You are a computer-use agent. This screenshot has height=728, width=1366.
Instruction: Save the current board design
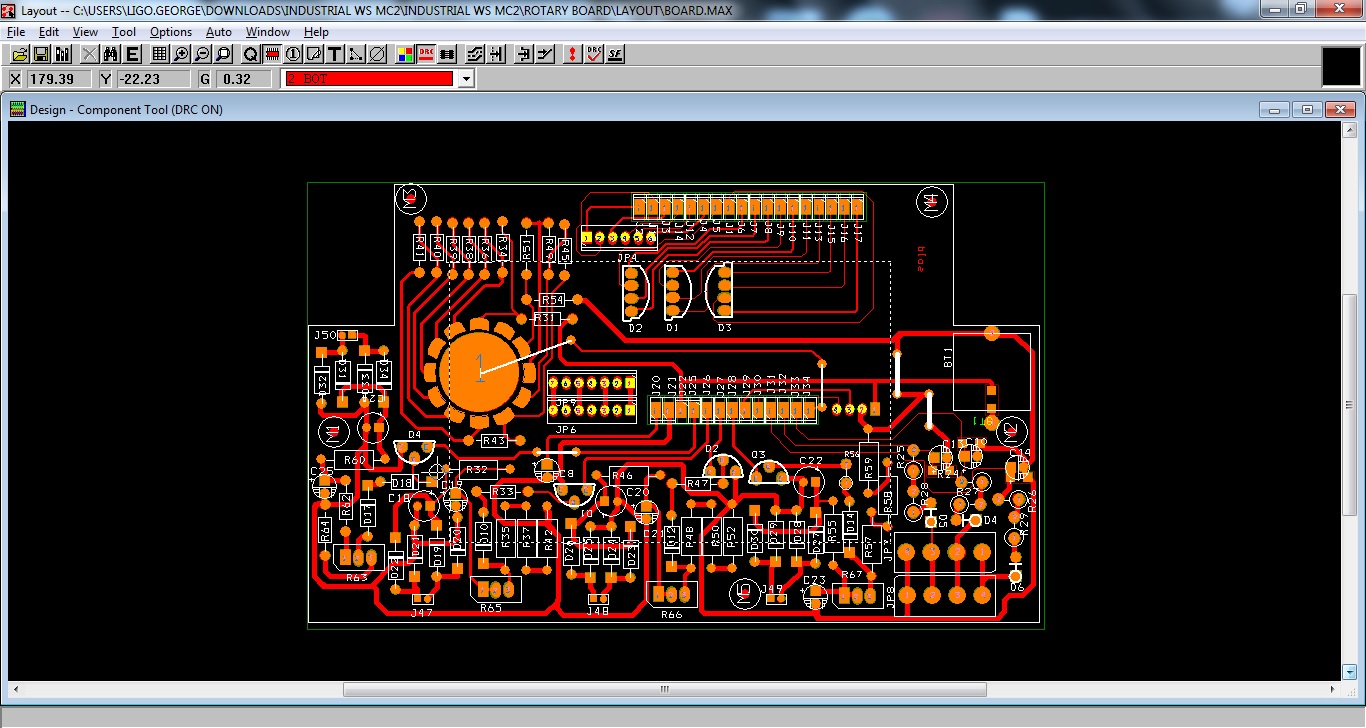point(40,54)
